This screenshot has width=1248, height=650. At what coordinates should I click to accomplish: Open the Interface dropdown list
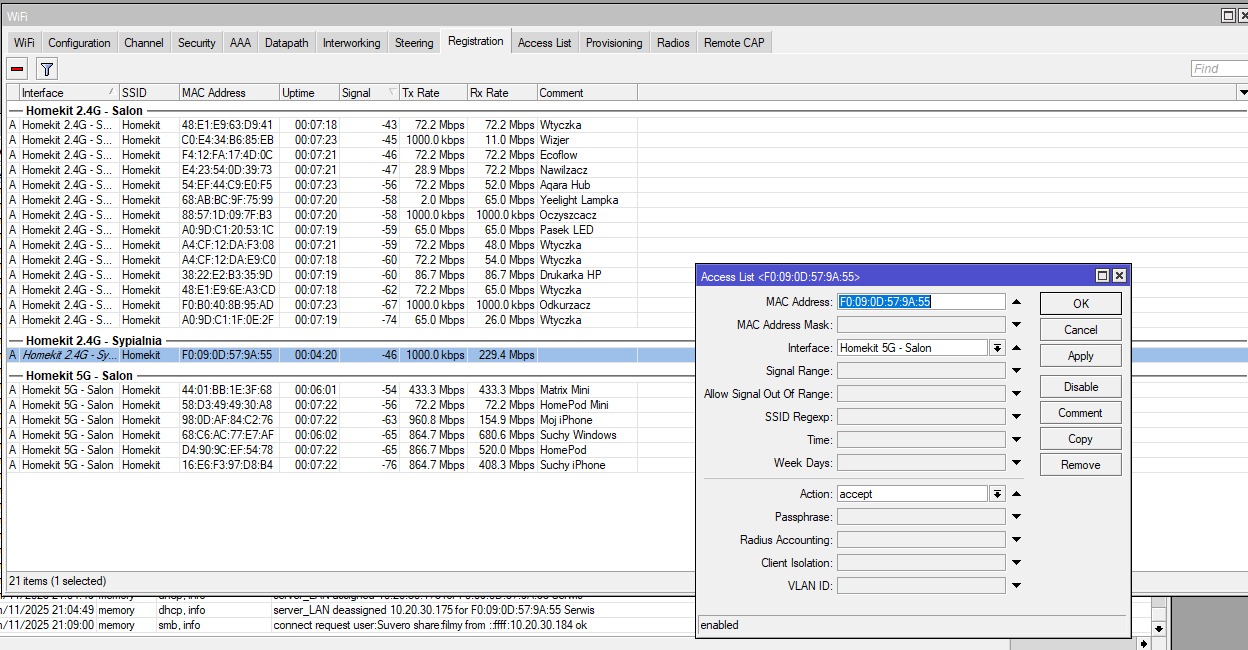pyautogui.click(x=997, y=348)
